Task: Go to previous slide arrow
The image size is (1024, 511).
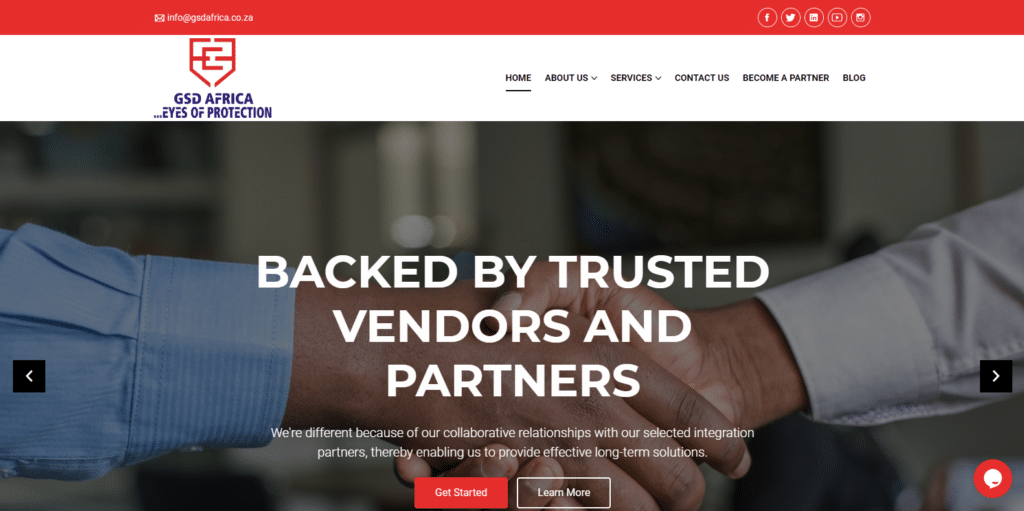Action: coord(29,376)
